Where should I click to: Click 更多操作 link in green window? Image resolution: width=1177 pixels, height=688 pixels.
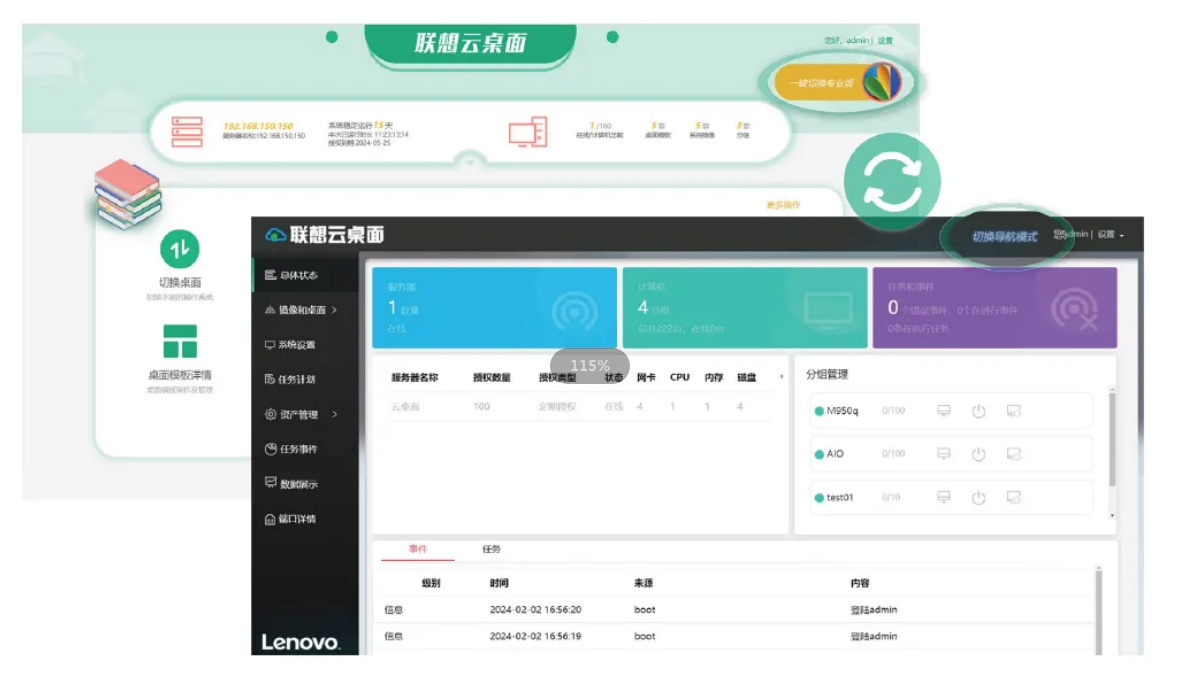click(783, 205)
